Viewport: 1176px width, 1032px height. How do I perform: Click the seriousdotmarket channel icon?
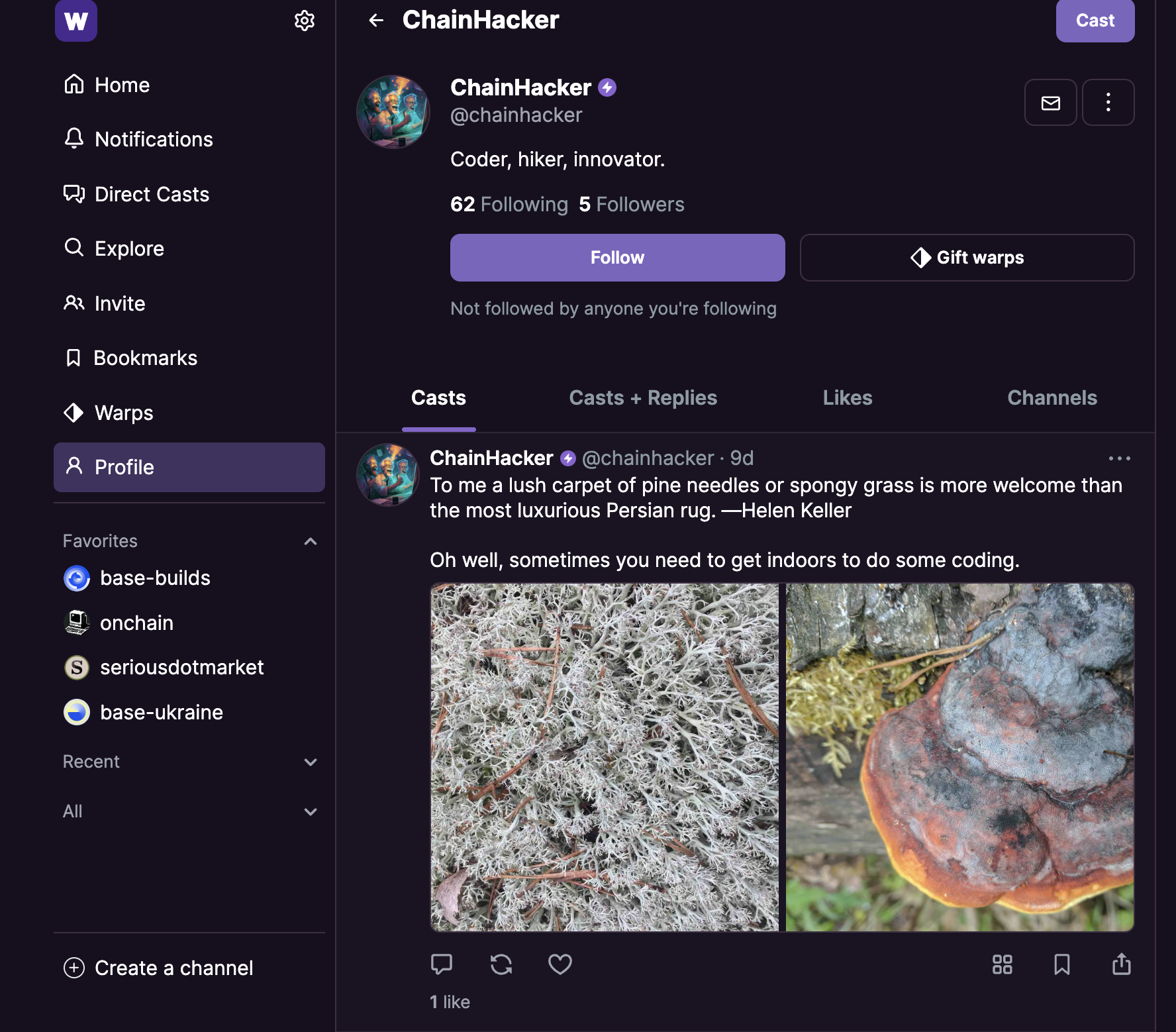tap(77, 667)
